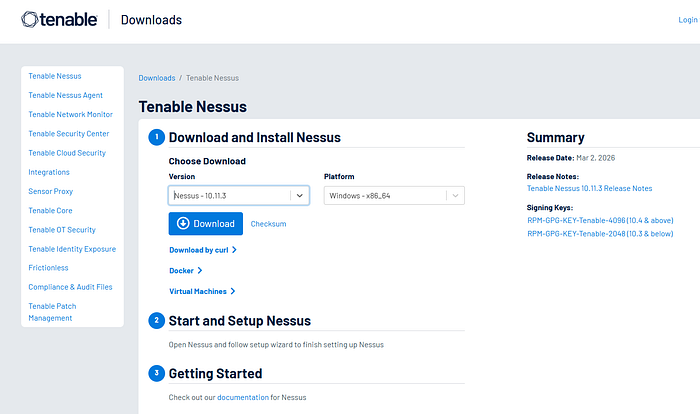Click the 'Tenable Nessus' page heading
Image resolution: width=700 pixels, height=414 pixels.
click(192, 107)
